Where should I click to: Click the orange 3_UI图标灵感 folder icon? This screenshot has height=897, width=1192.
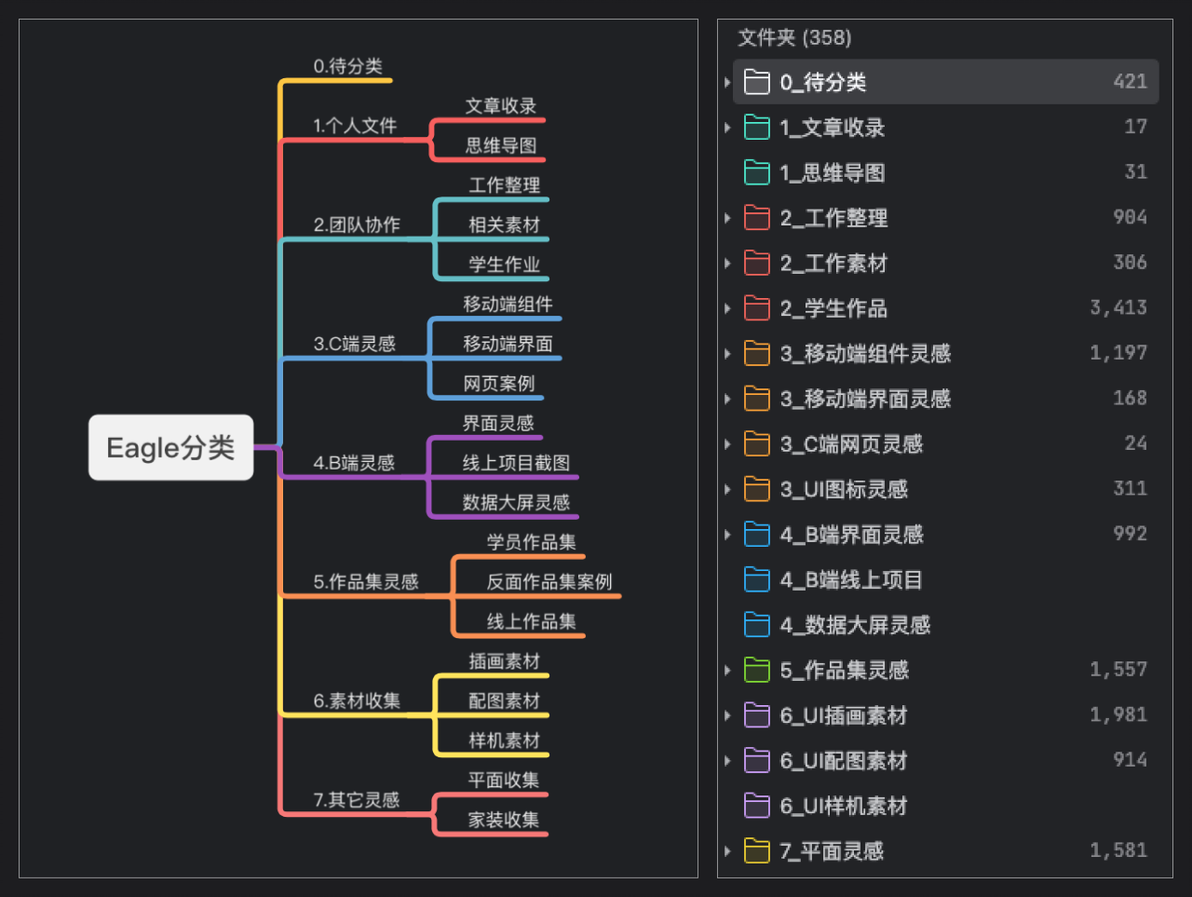pyautogui.click(x=756, y=489)
